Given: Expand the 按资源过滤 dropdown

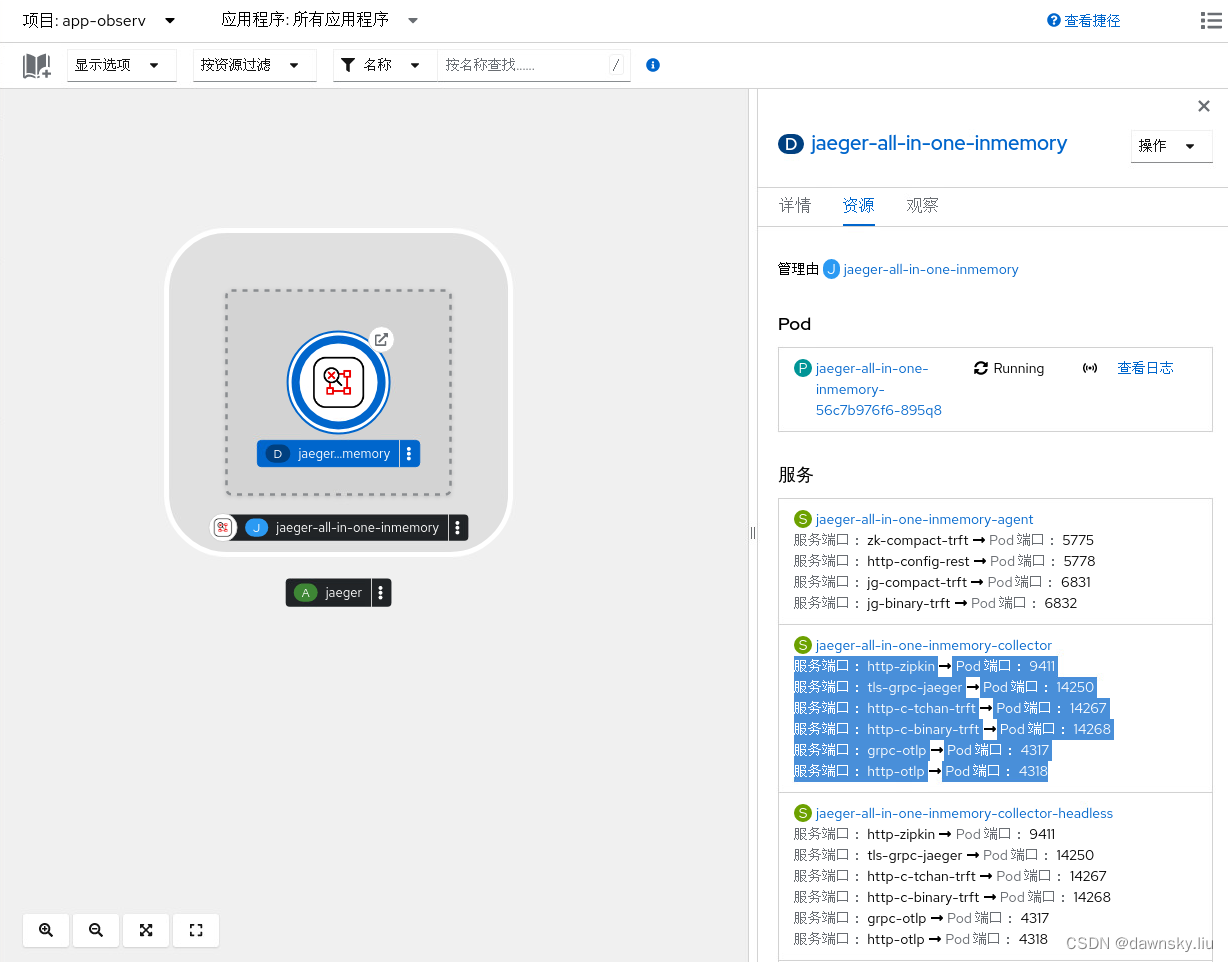Looking at the screenshot, I should pos(254,65).
